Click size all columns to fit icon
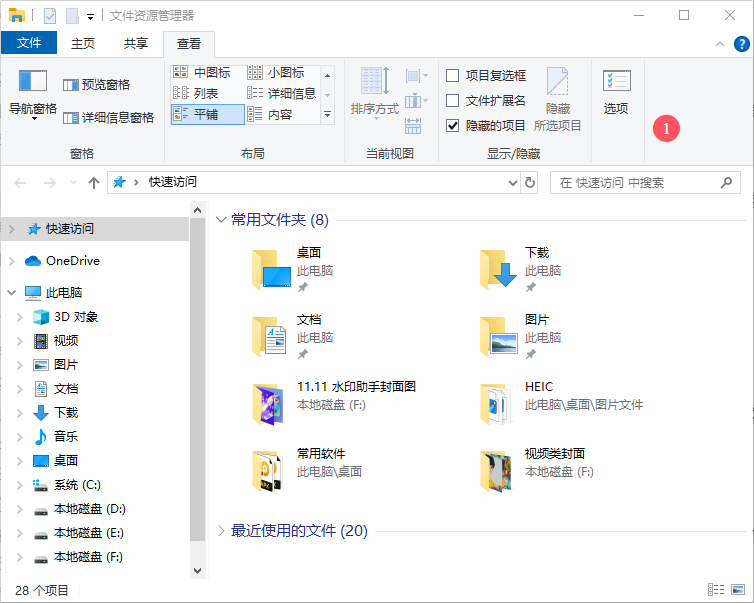 pos(413,126)
